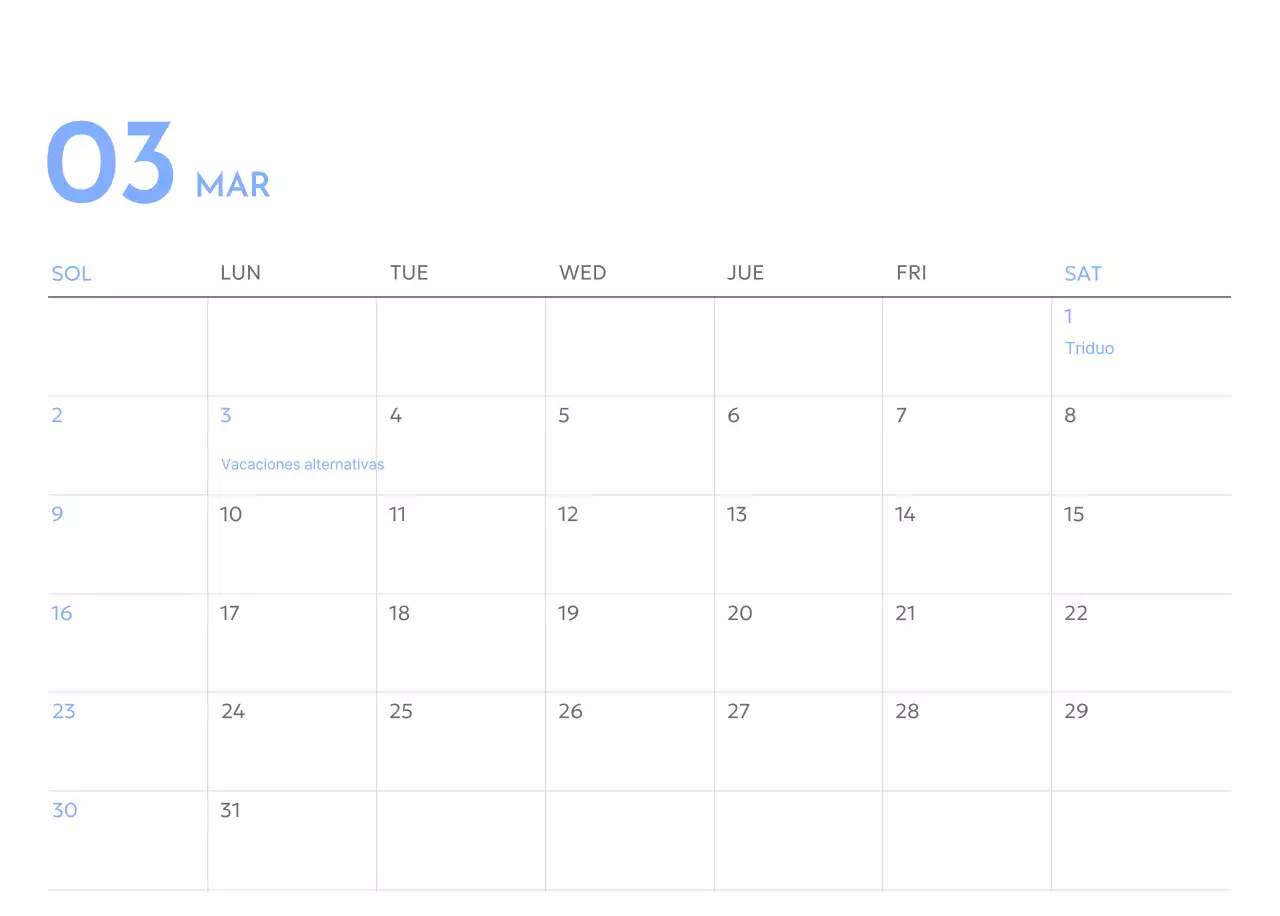The width and height of the screenshot is (1280, 916).
Task: Click the date cell for March 3
Action: [225, 415]
